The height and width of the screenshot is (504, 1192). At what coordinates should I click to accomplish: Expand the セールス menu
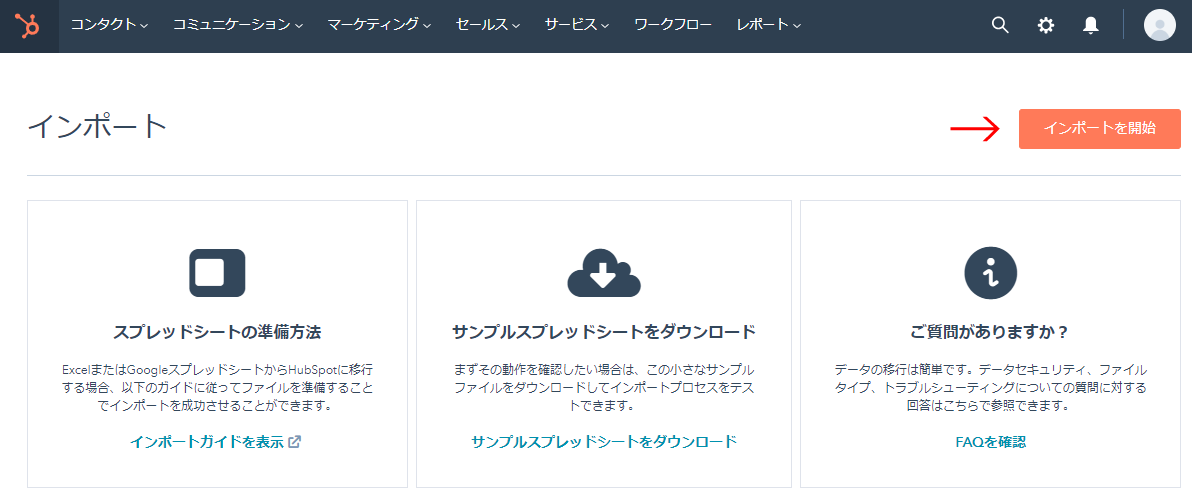point(488,25)
